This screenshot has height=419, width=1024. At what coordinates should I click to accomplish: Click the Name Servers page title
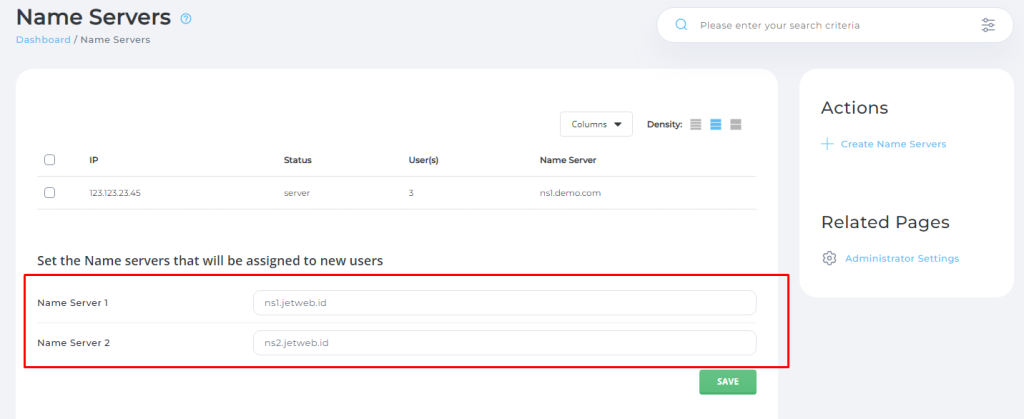point(93,18)
